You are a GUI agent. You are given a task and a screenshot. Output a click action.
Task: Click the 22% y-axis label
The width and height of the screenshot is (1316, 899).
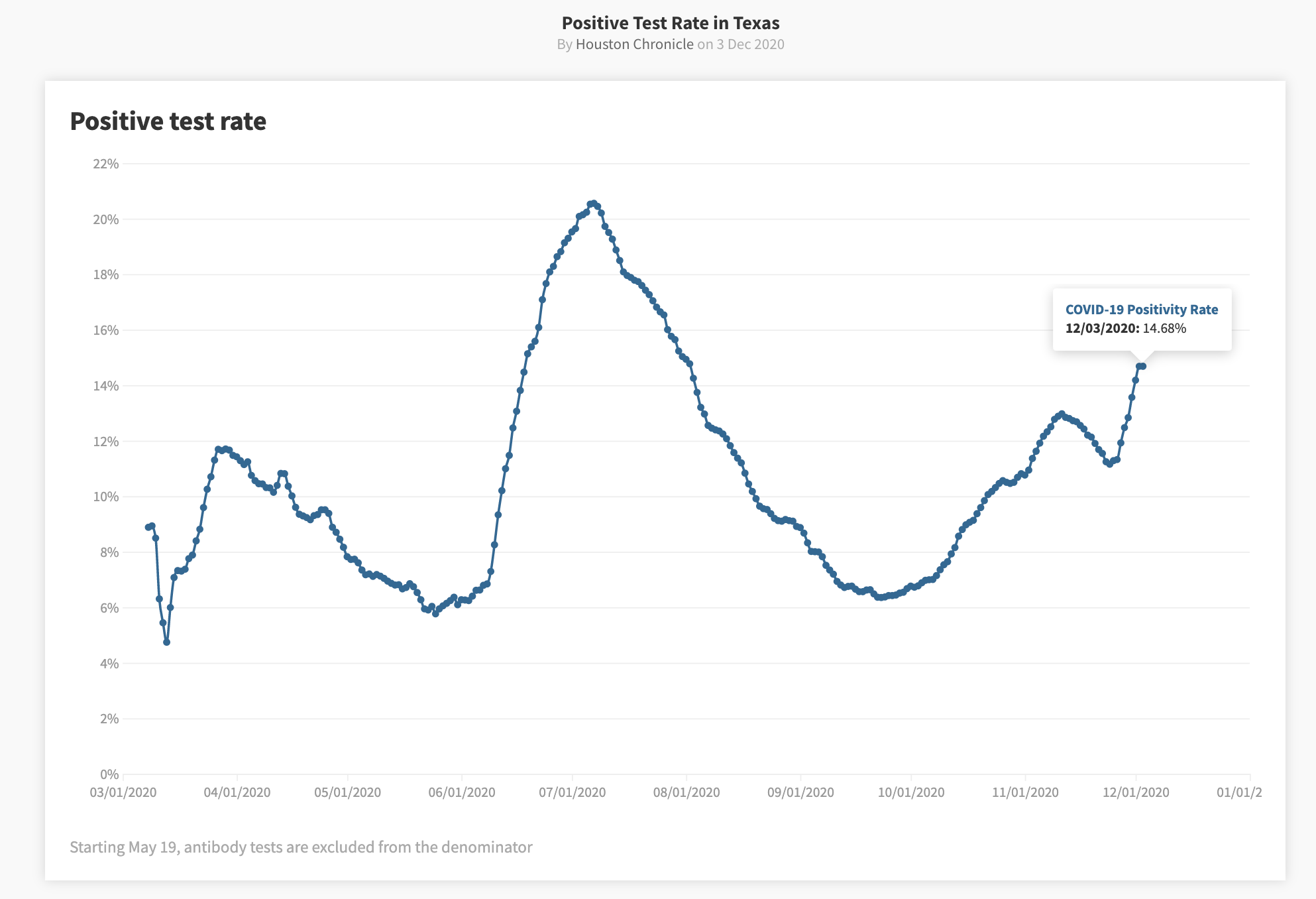[x=106, y=164]
